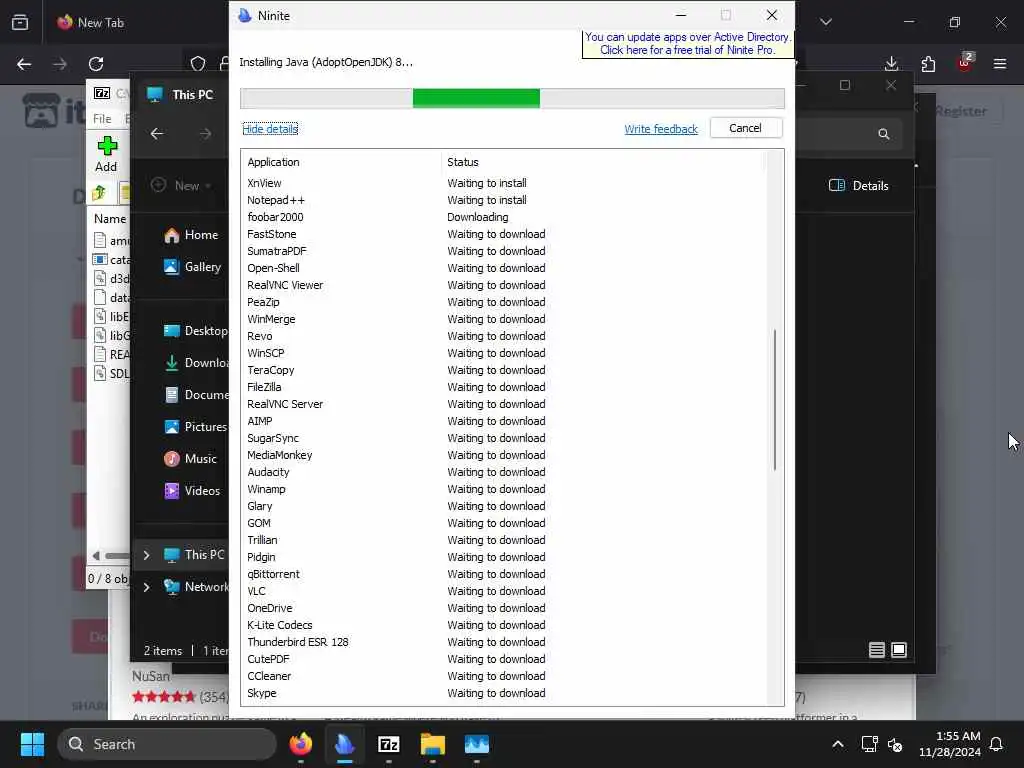1024x768 pixels.
Task: Click Firefox forward button
Action: pos(59,64)
